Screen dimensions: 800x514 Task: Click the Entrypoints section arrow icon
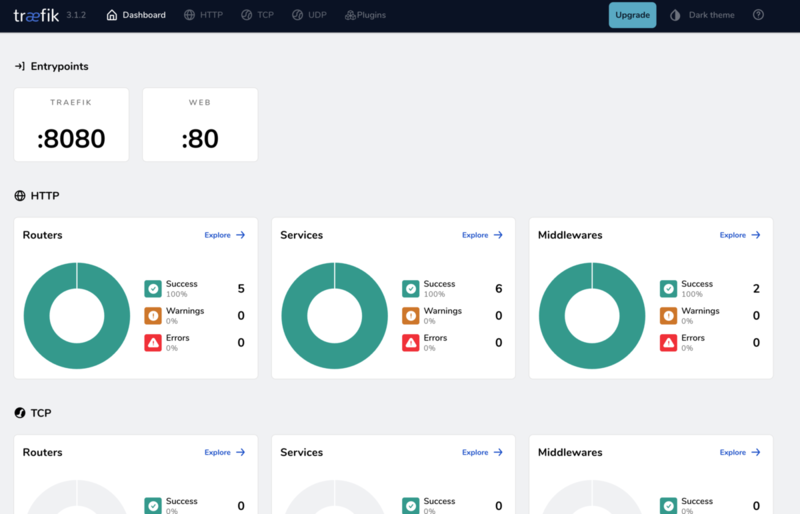tap(19, 66)
